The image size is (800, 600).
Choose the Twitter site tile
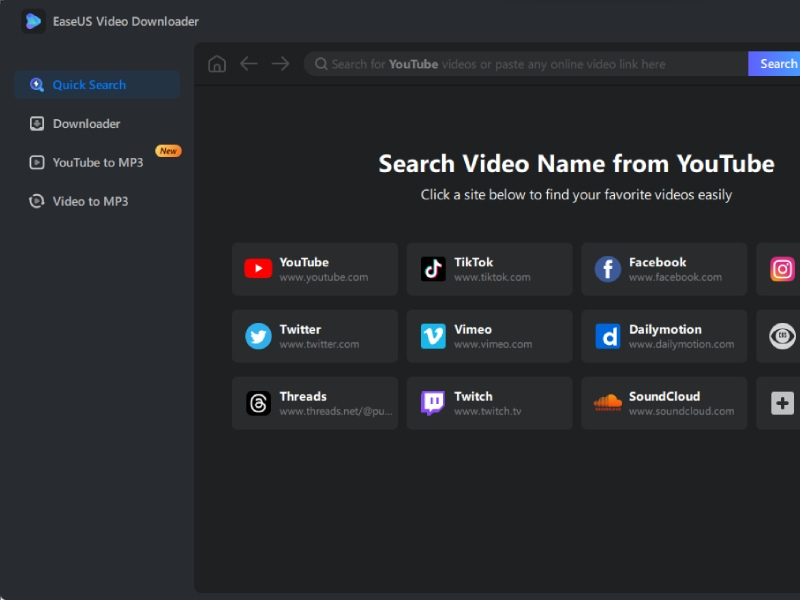tap(314, 336)
